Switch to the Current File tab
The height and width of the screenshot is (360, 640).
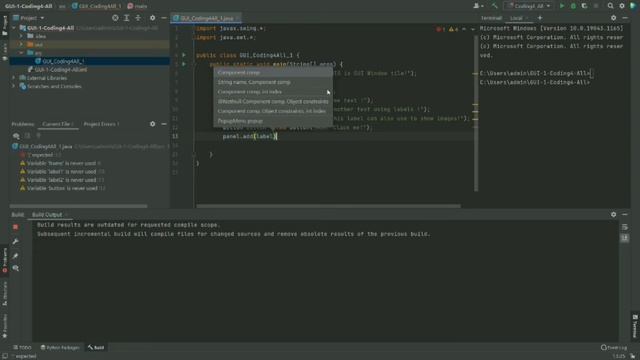pyautogui.click(x=58, y=124)
